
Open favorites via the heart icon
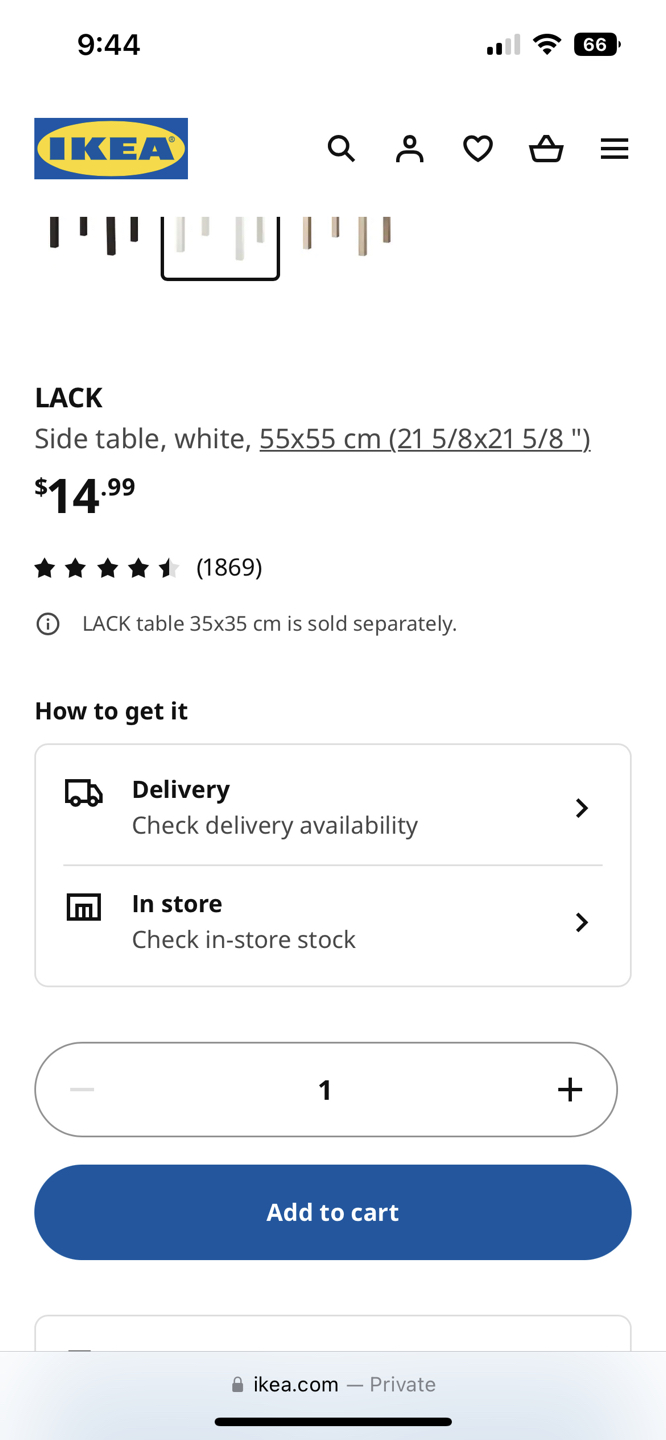[x=478, y=149]
